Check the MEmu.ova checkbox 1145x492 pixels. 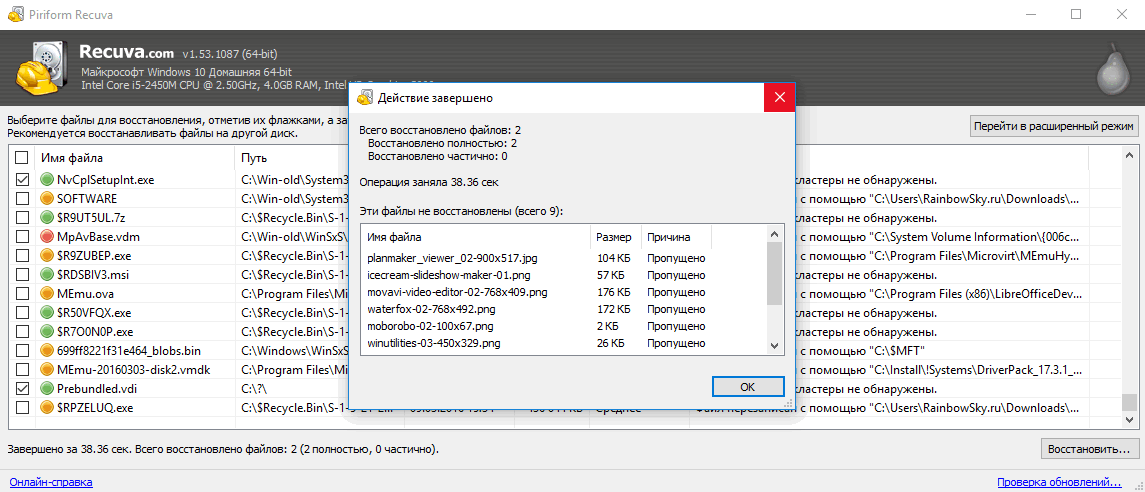pos(22,293)
